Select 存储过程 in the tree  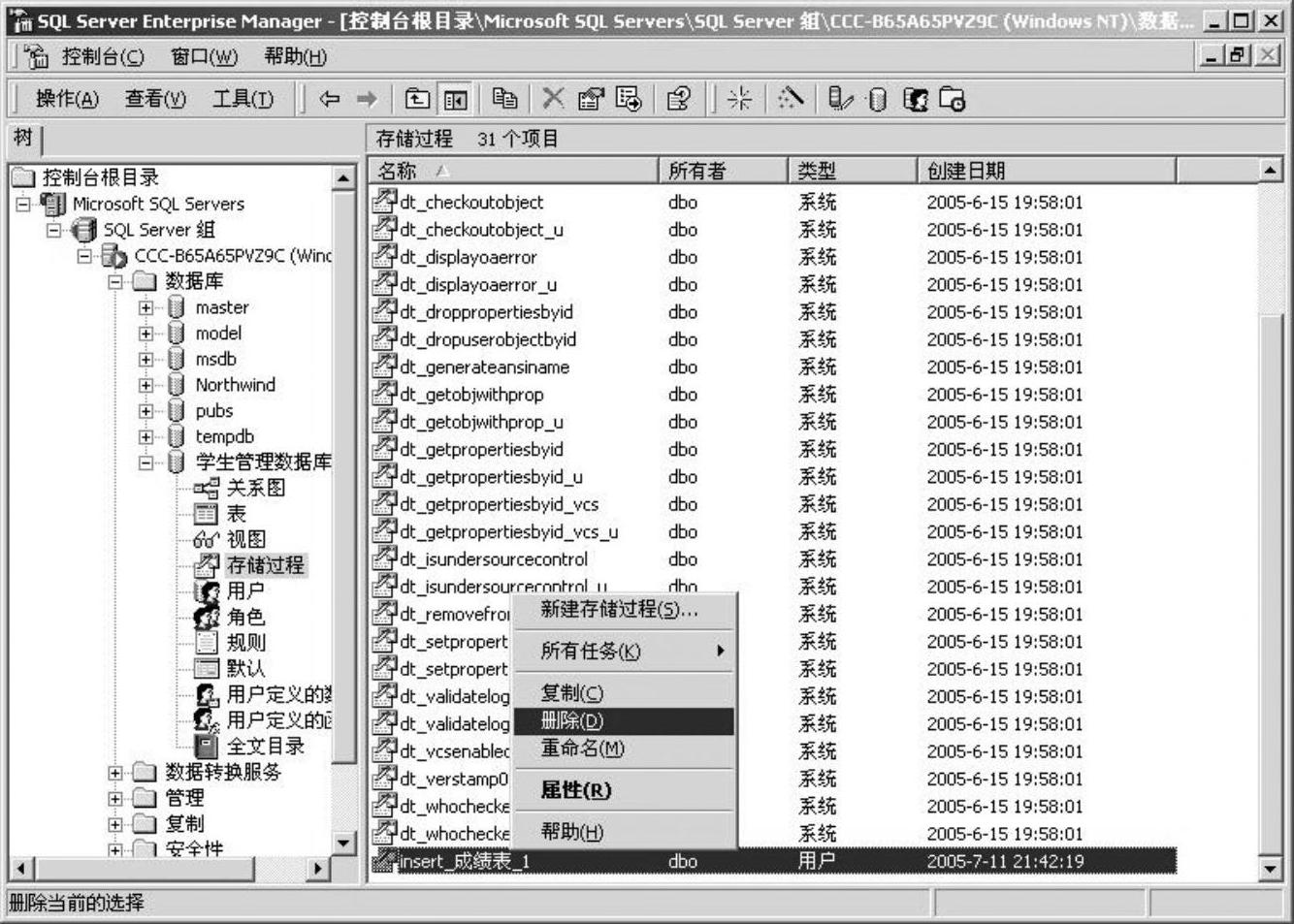265,565
